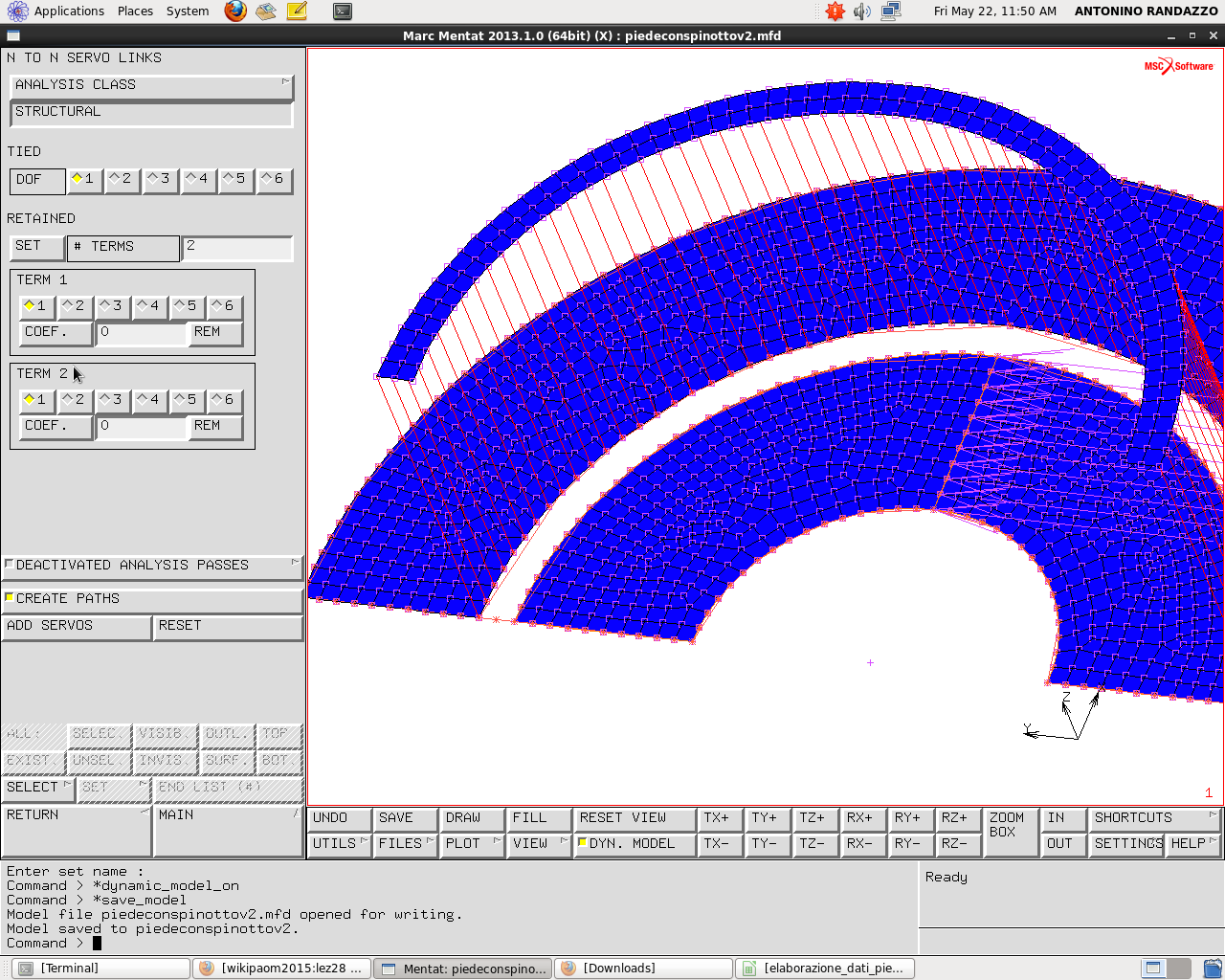Open the Places menu

[x=135, y=11]
